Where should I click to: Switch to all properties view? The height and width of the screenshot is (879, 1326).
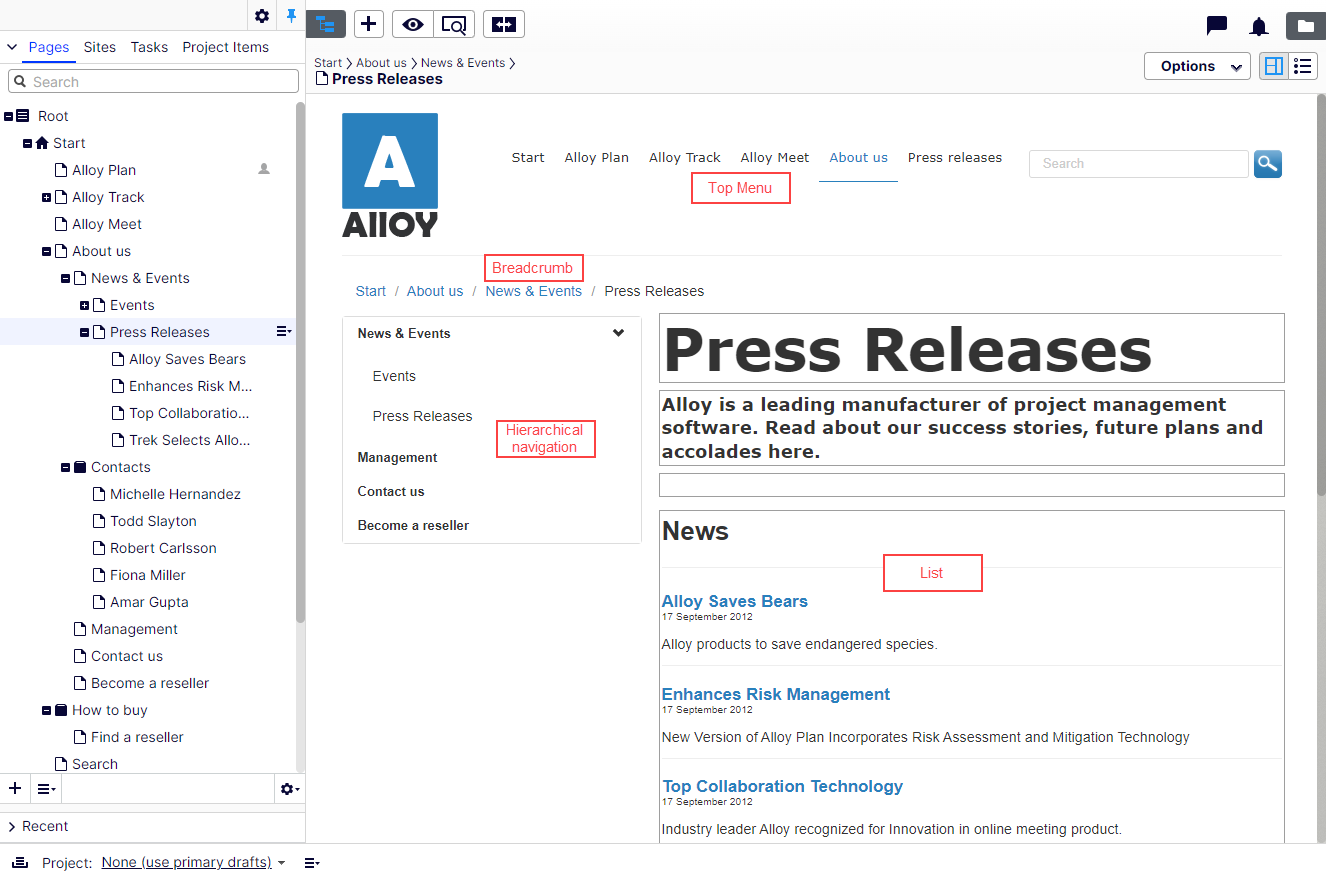coord(1303,66)
